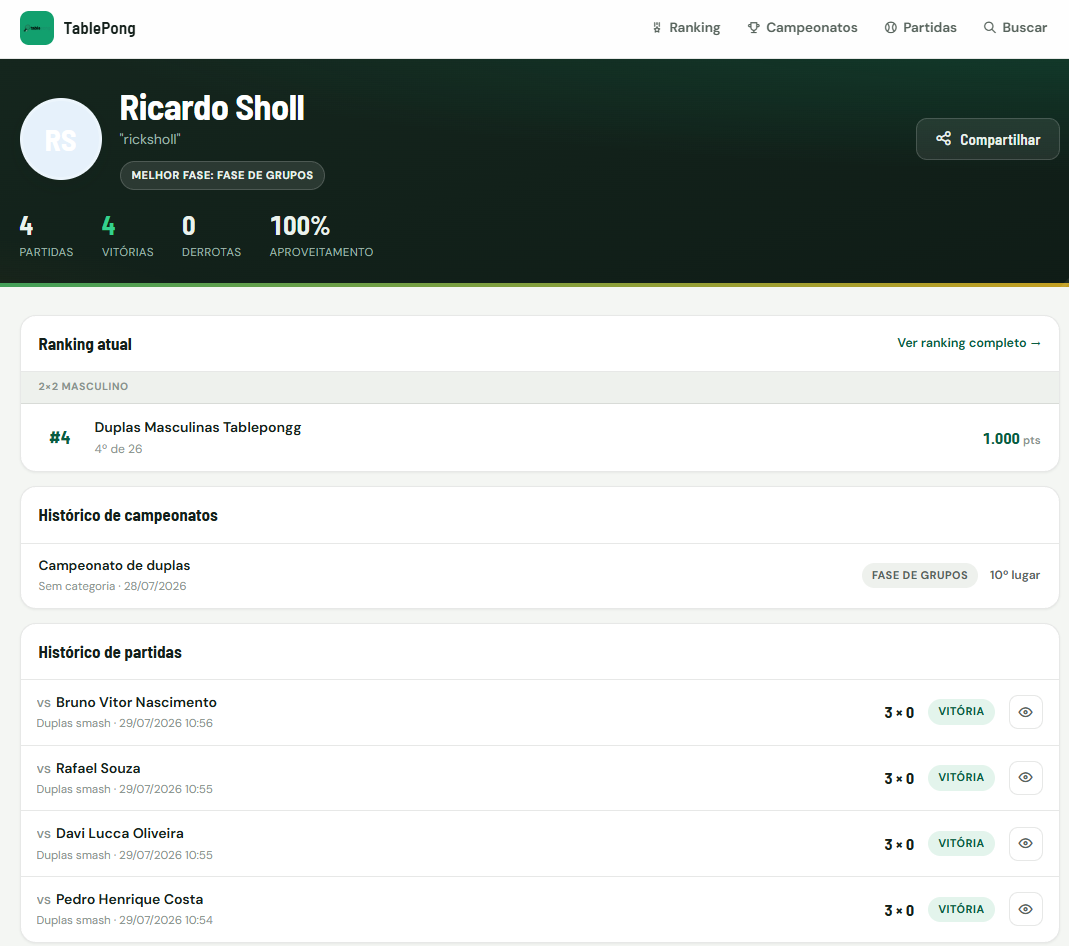The height and width of the screenshot is (946, 1069).
Task: Click the Derrotas count stat
Action: (211, 236)
